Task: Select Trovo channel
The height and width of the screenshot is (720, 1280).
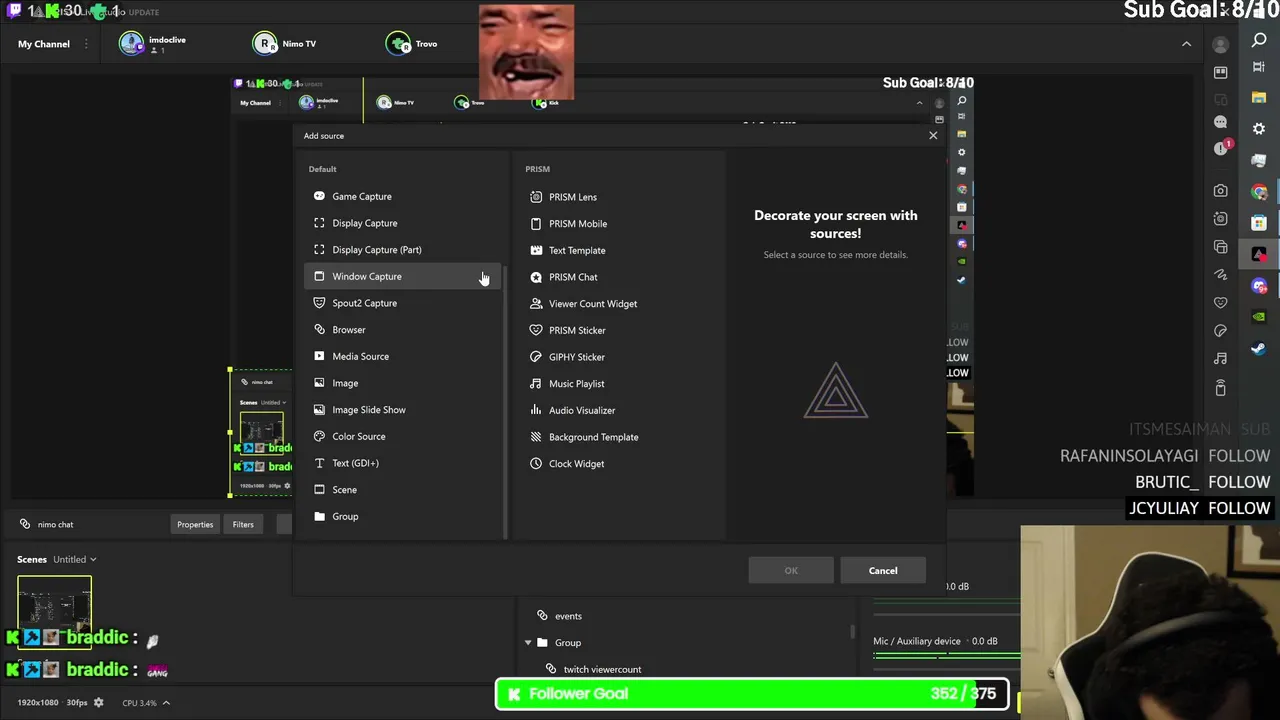Action: point(413,43)
